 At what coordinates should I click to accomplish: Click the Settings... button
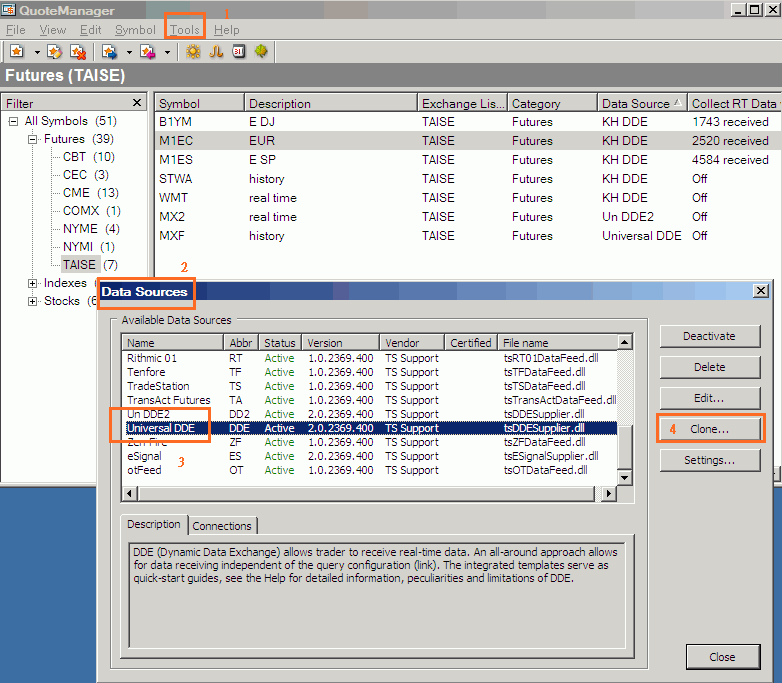(x=710, y=460)
